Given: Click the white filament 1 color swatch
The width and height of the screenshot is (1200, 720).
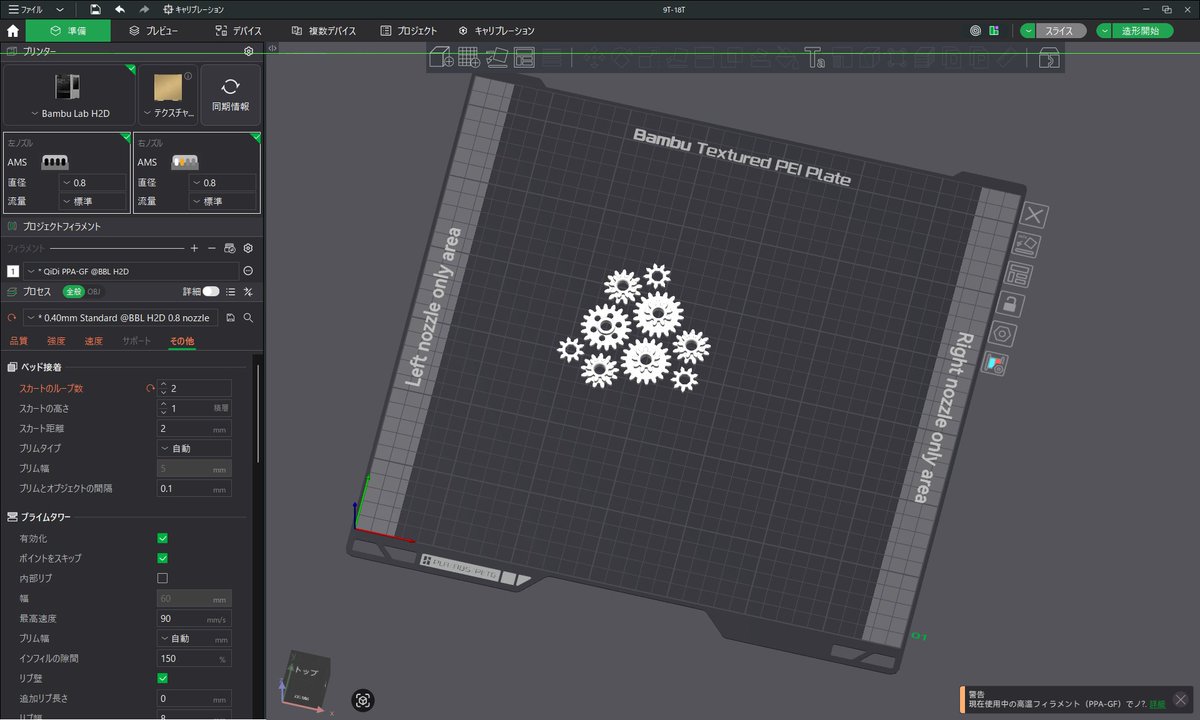Looking at the screenshot, I should (13, 271).
